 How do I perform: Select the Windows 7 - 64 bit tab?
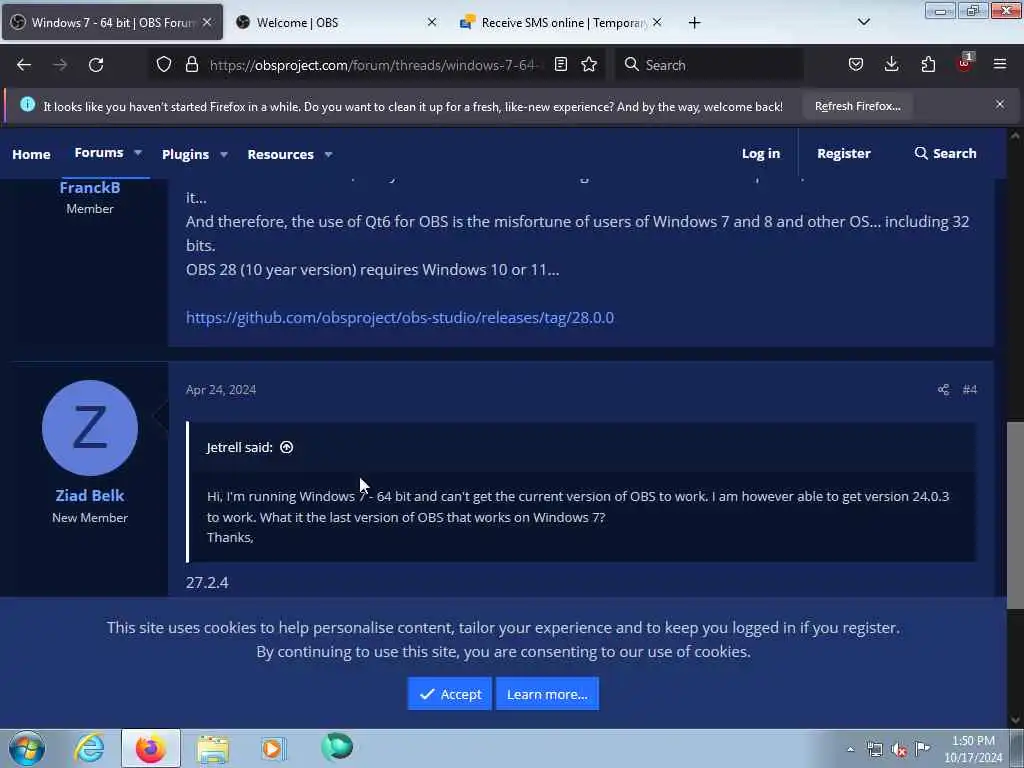pos(112,23)
